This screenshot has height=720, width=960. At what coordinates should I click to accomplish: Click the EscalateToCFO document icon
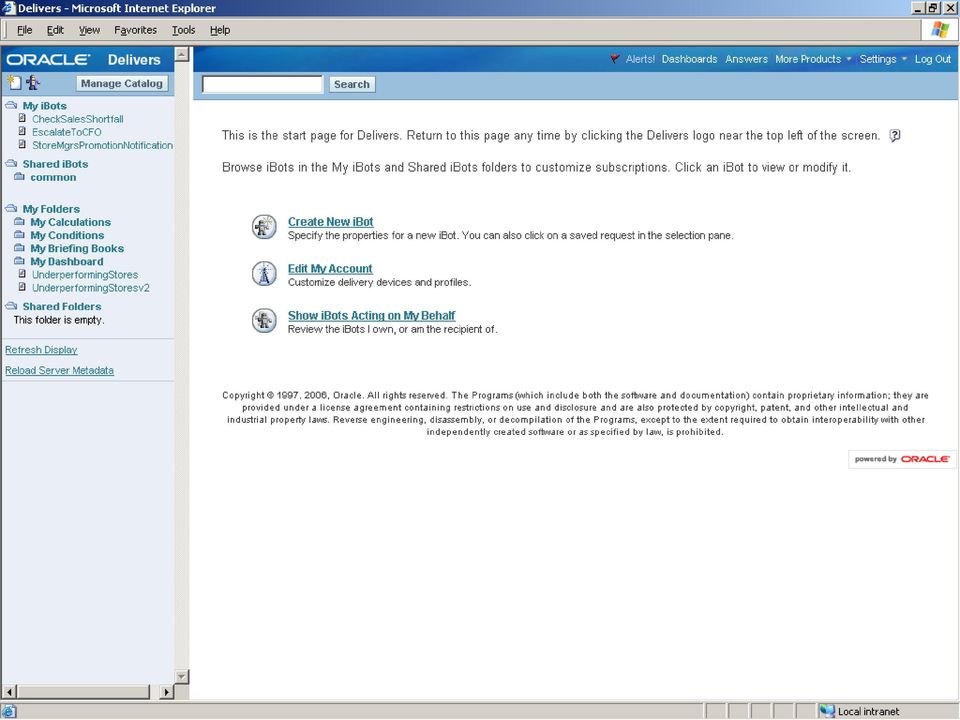23,132
